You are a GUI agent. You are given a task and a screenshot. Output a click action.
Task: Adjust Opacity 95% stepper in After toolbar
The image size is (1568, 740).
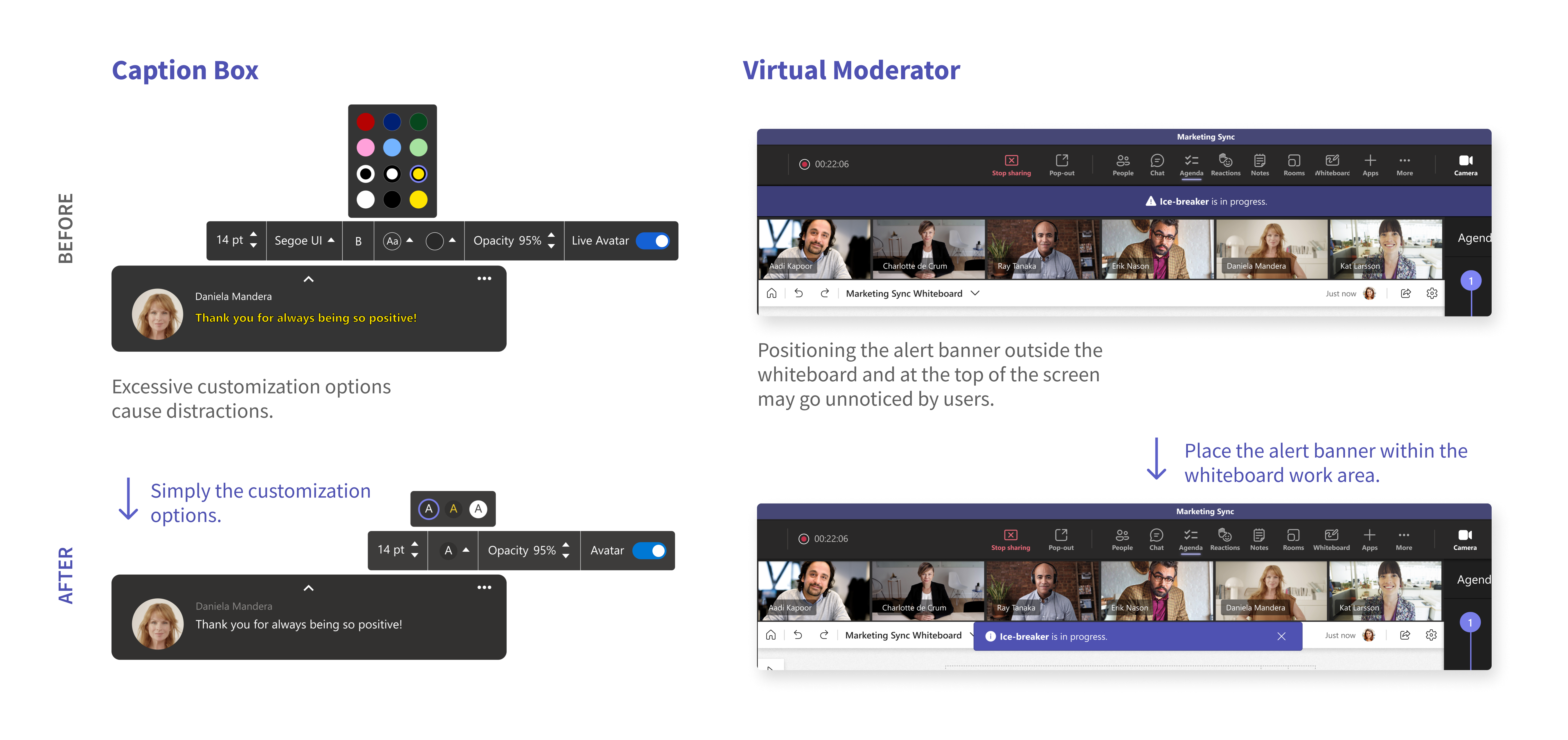(x=566, y=550)
